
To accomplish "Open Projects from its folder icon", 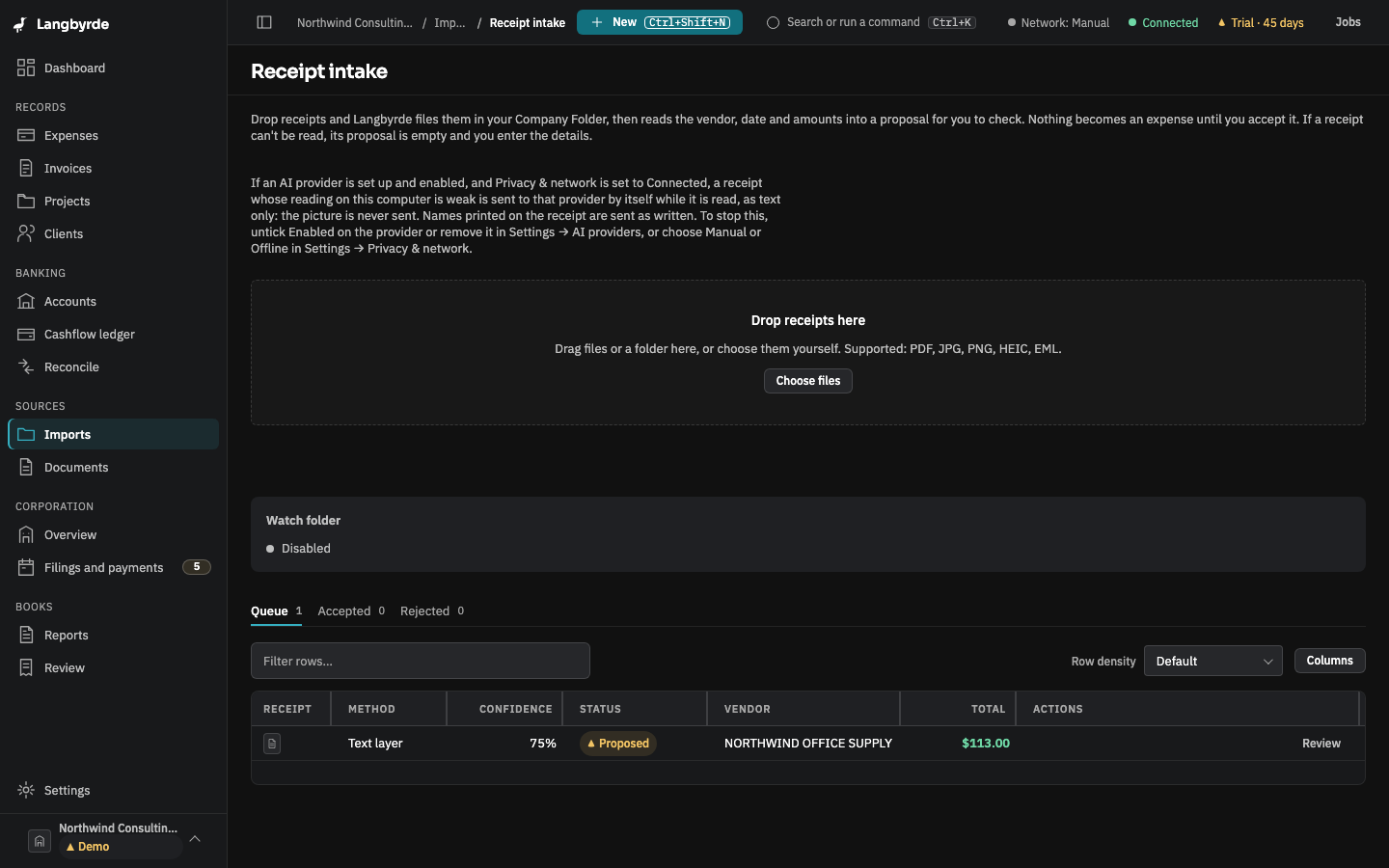I will click(26, 201).
